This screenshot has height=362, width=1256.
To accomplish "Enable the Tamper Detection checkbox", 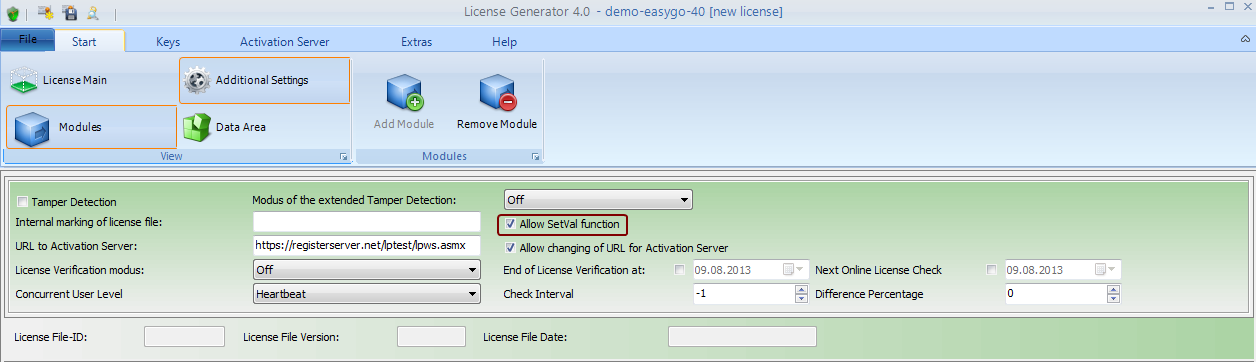I will (22, 202).
